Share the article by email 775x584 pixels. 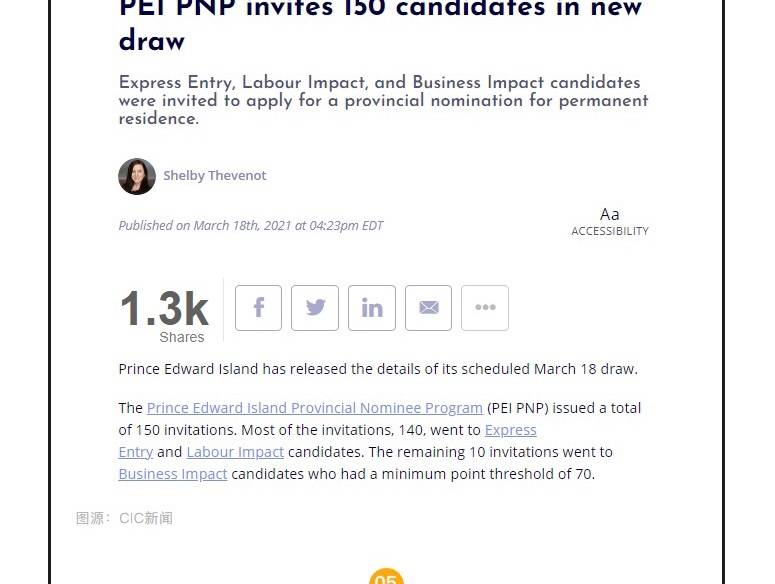pyautogui.click(x=428, y=308)
